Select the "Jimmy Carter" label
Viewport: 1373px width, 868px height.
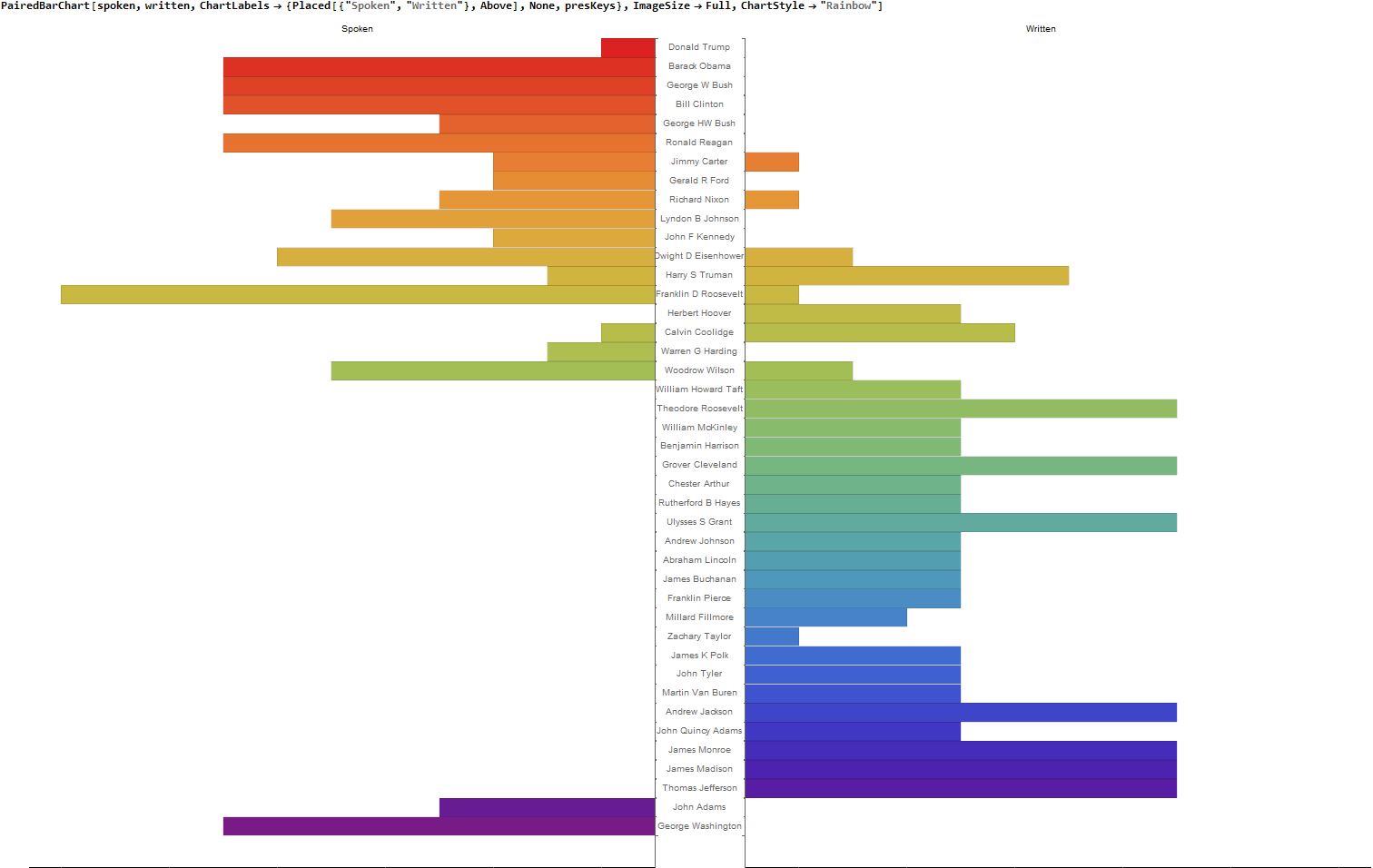coord(699,162)
